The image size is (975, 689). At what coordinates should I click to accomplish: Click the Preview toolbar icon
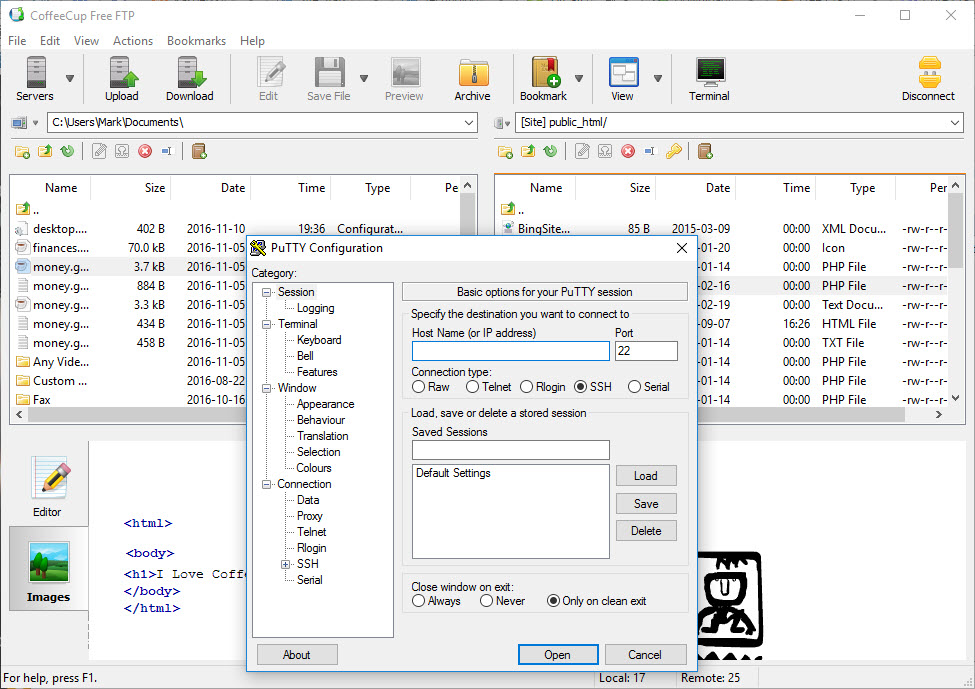point(404,78)
